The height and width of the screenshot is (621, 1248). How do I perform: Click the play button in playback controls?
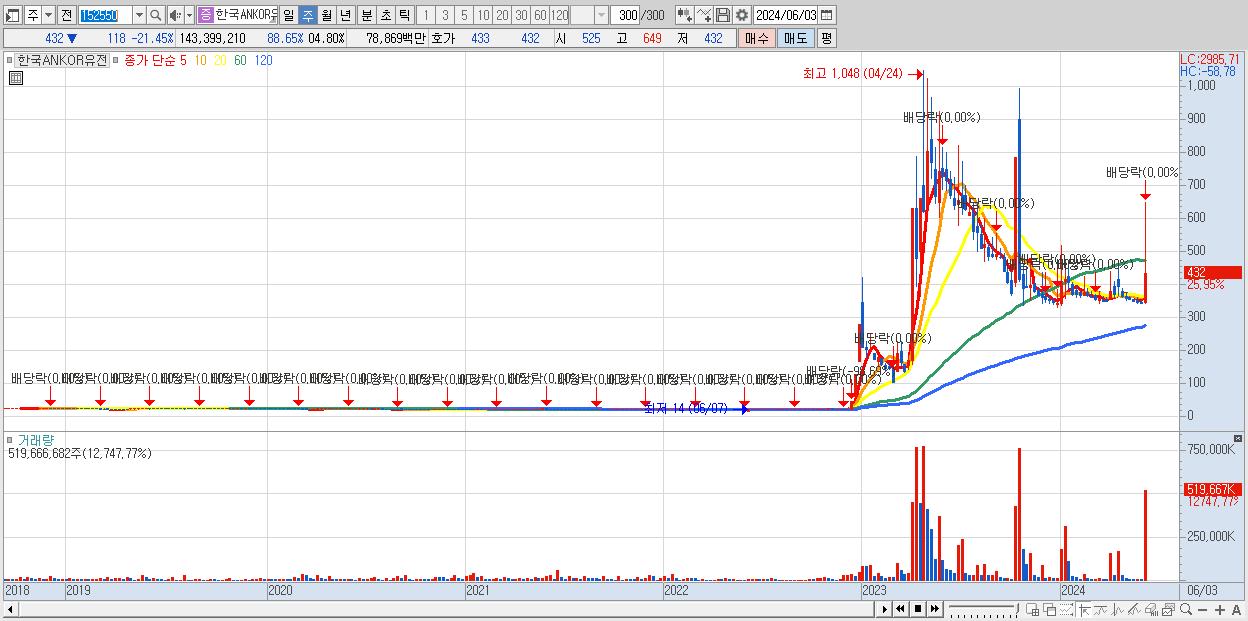pos(884,609)
